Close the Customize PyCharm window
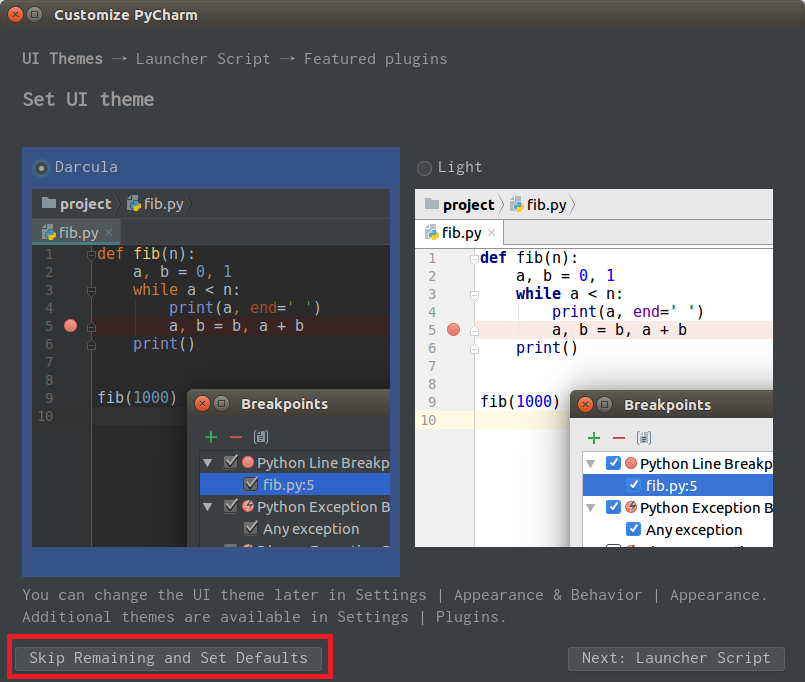The image size is (805, 682). tap(15, 14)
